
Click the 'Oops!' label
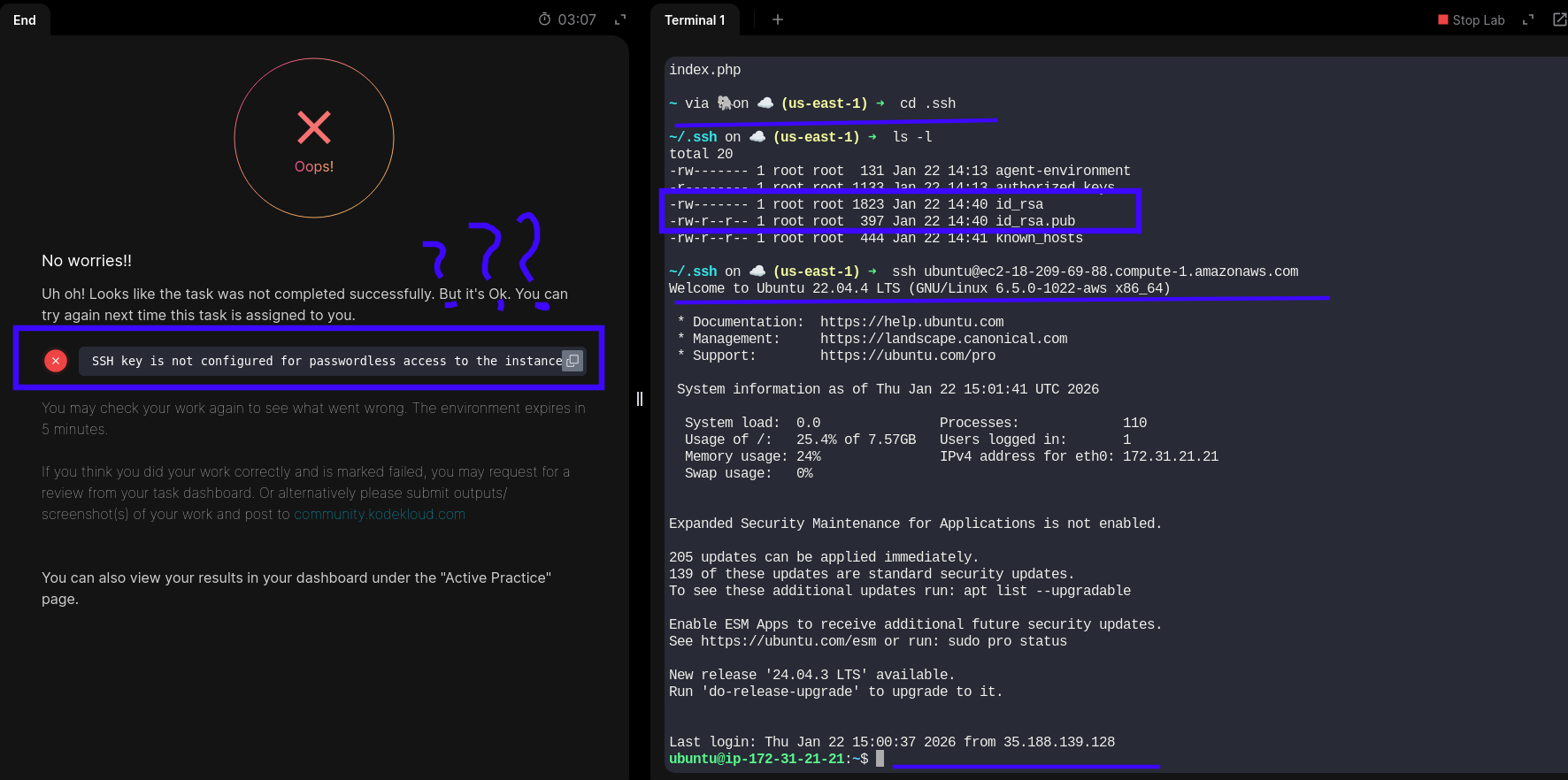[x=314, y=166]
